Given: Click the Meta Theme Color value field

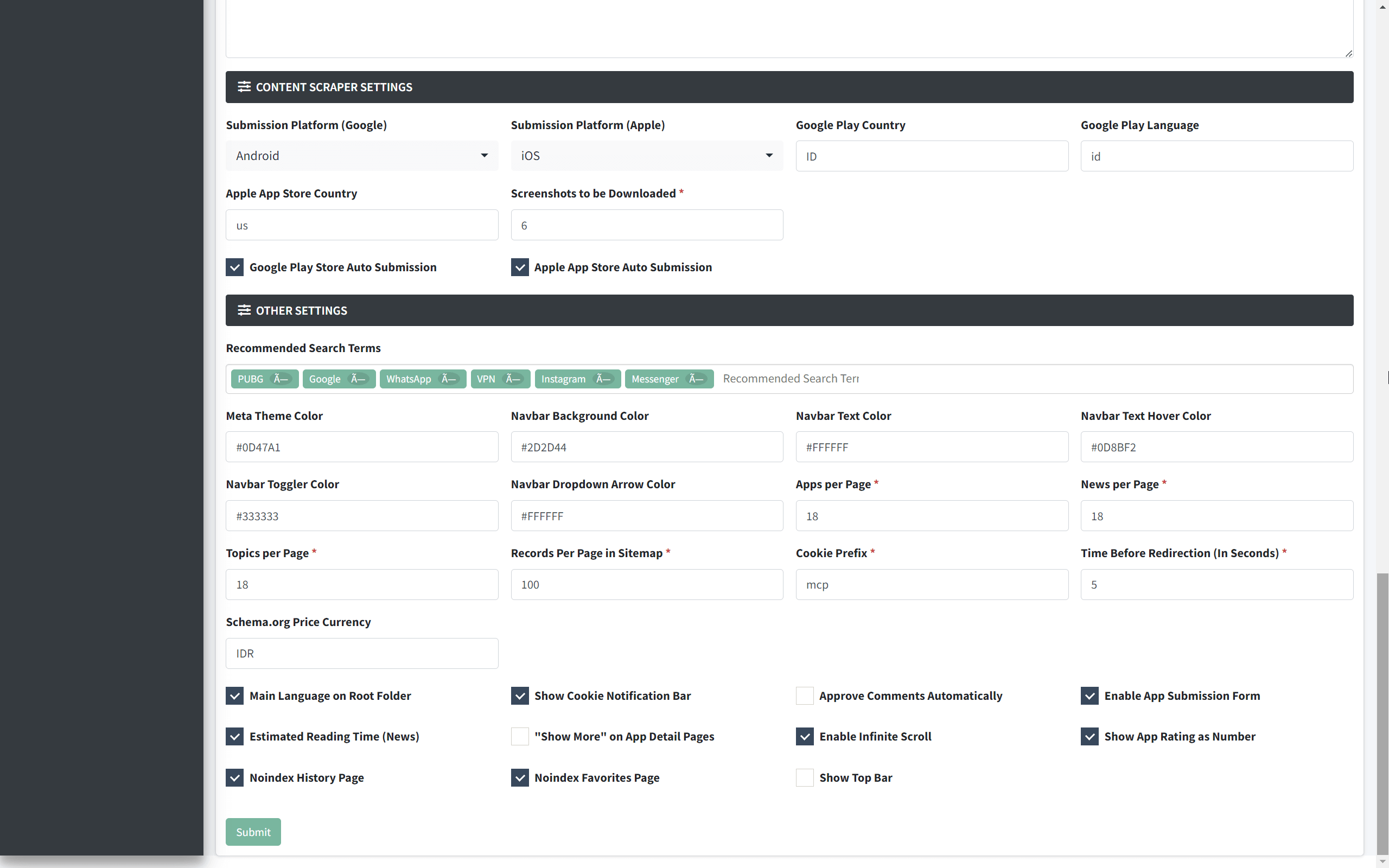Looking at the screenshot, I should click(361, 446).
